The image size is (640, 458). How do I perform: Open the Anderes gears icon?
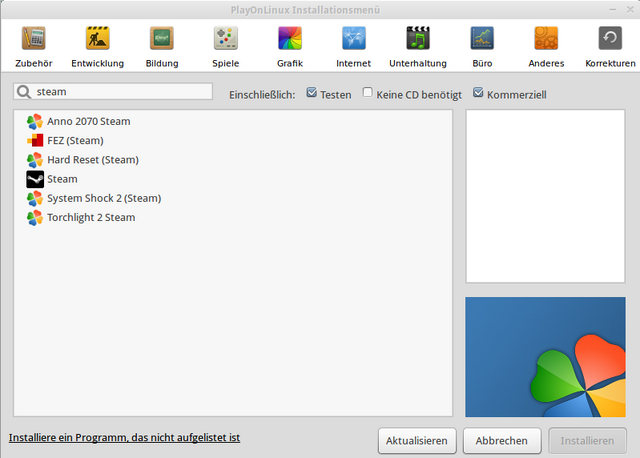546,38
